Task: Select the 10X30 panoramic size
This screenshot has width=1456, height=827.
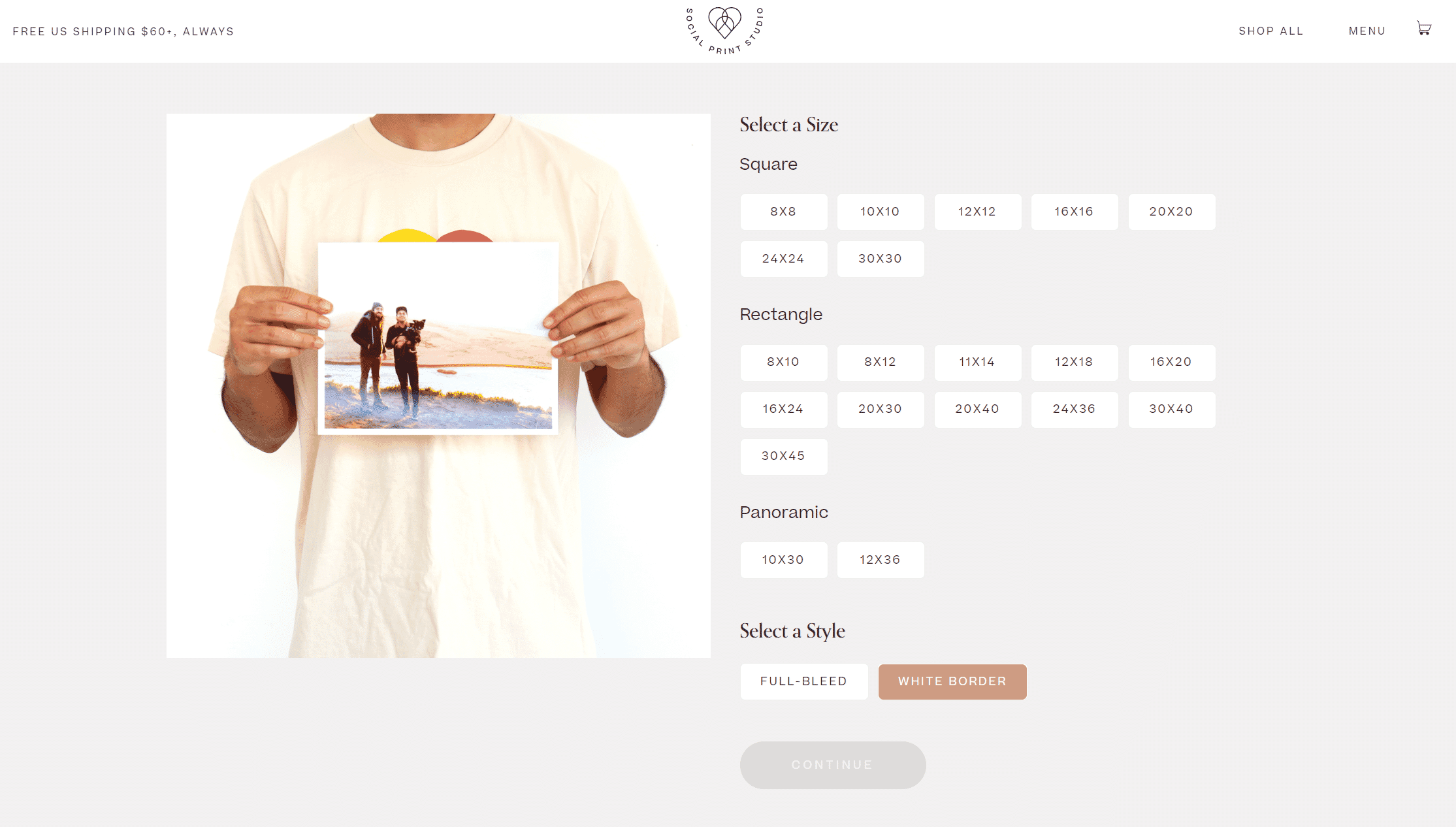Action: [784, 560]
